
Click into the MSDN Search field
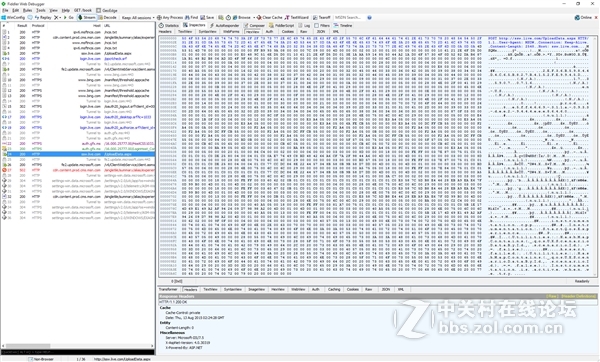coord(349,18)
